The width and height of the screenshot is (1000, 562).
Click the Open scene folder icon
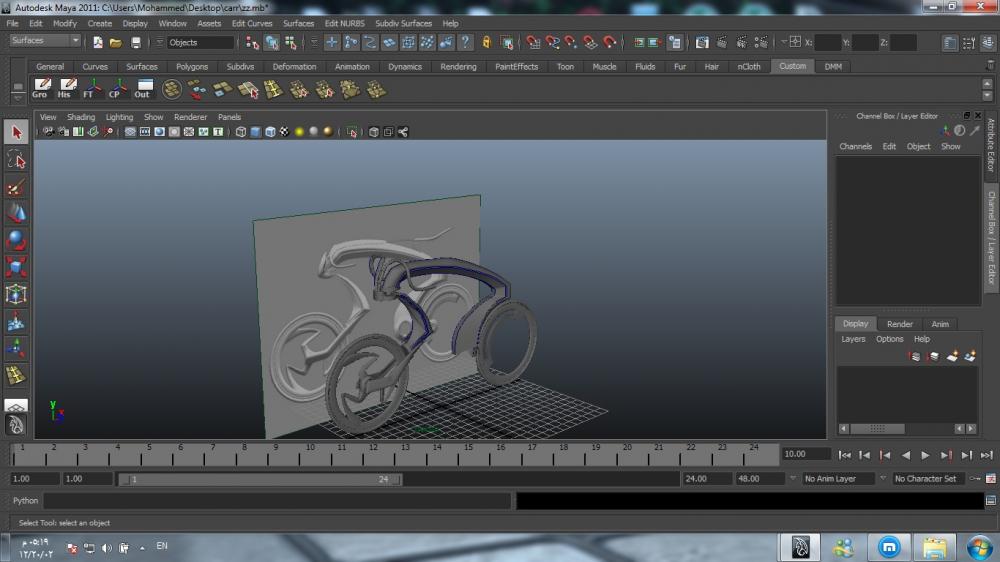[116, 42]
